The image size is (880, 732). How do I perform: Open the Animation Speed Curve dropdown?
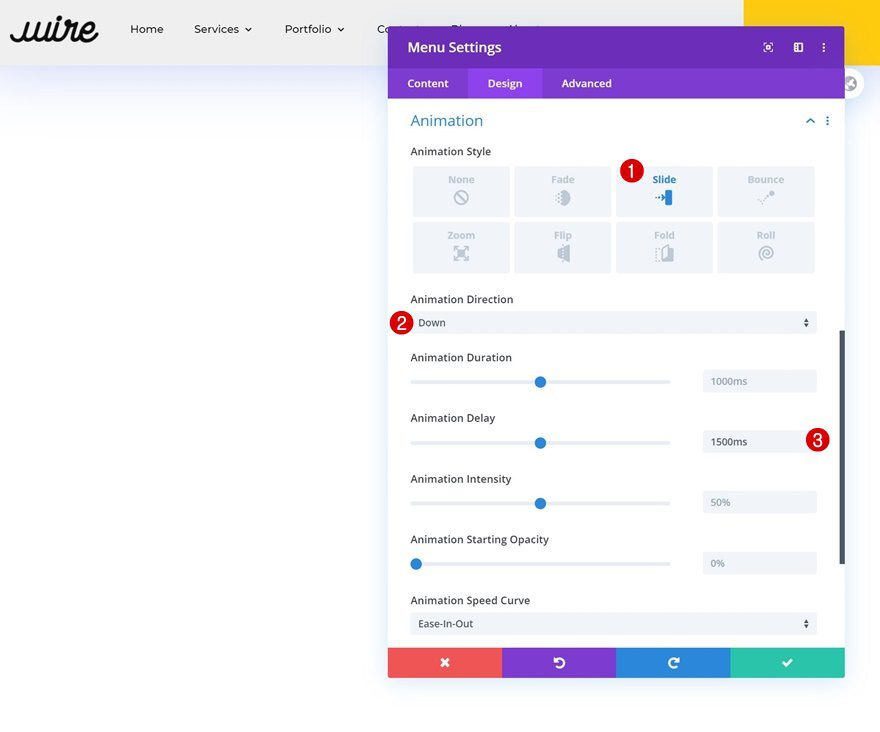(x=612, y=624)
